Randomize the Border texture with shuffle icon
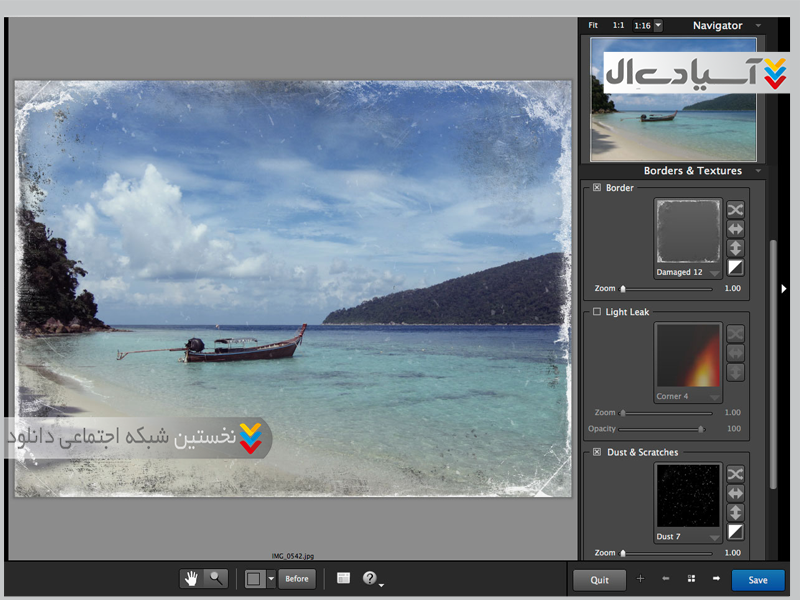 (735, 210)
